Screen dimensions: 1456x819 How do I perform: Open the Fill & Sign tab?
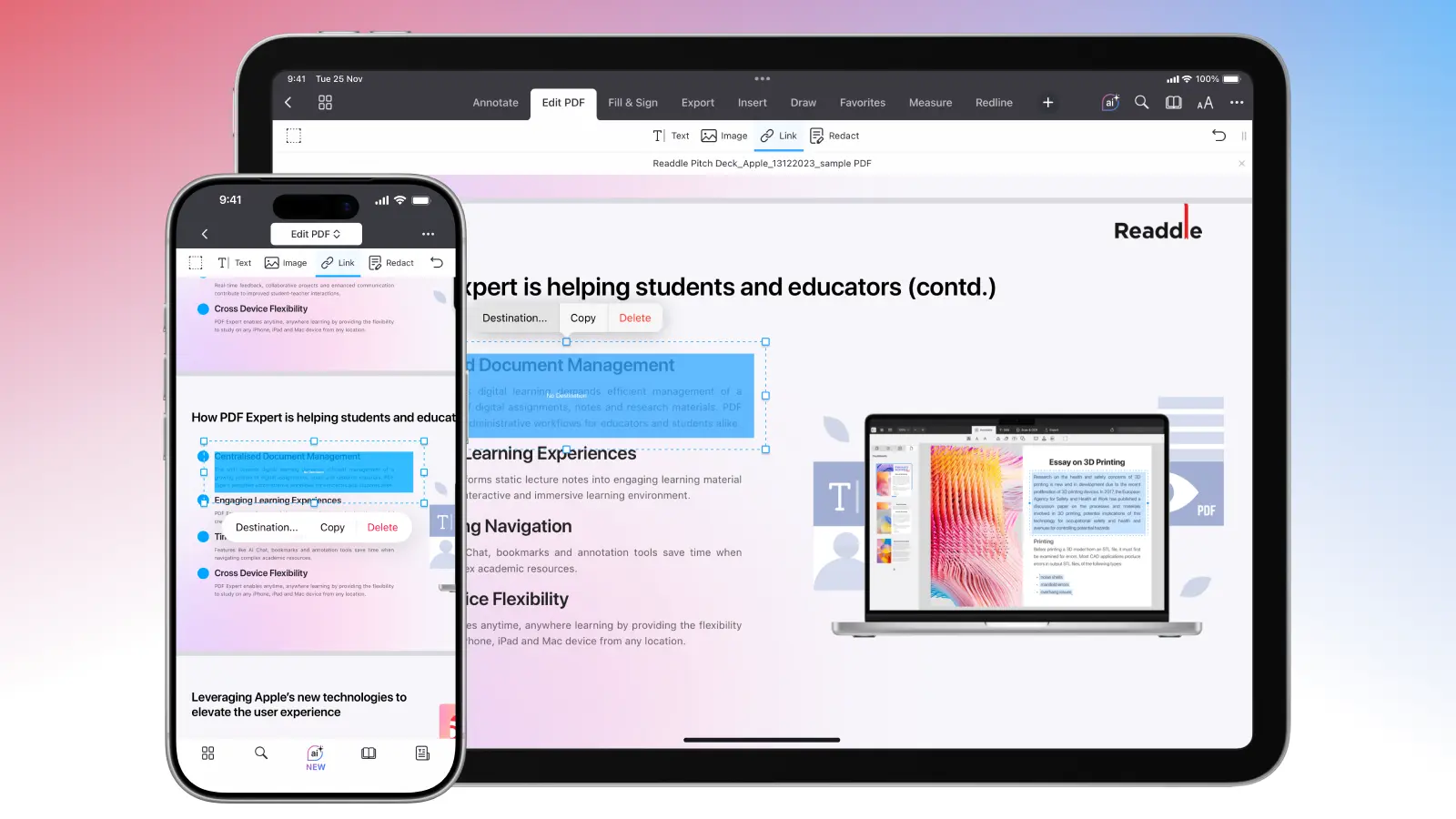point(632,103)
